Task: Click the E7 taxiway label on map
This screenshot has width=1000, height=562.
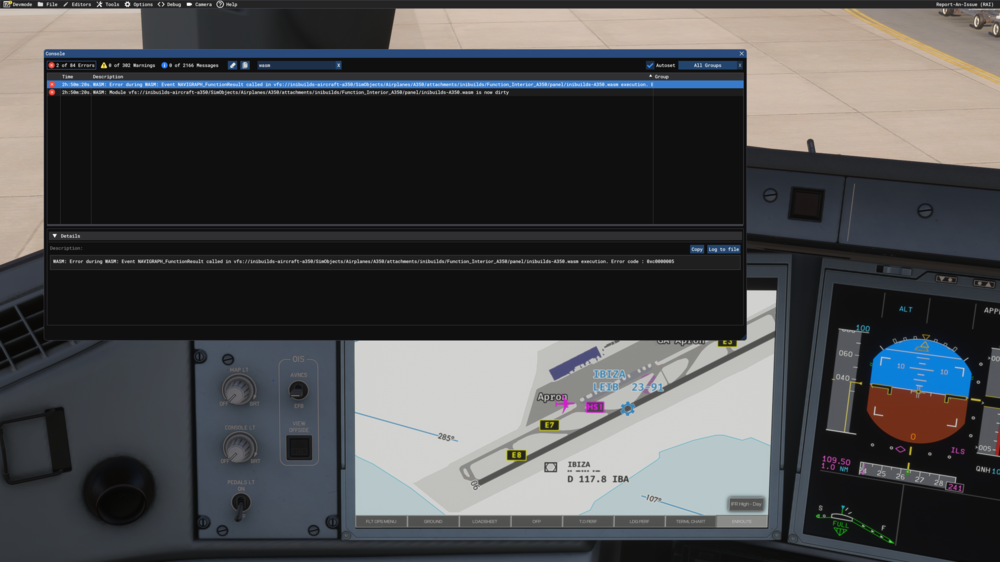Action: (549, 425)
